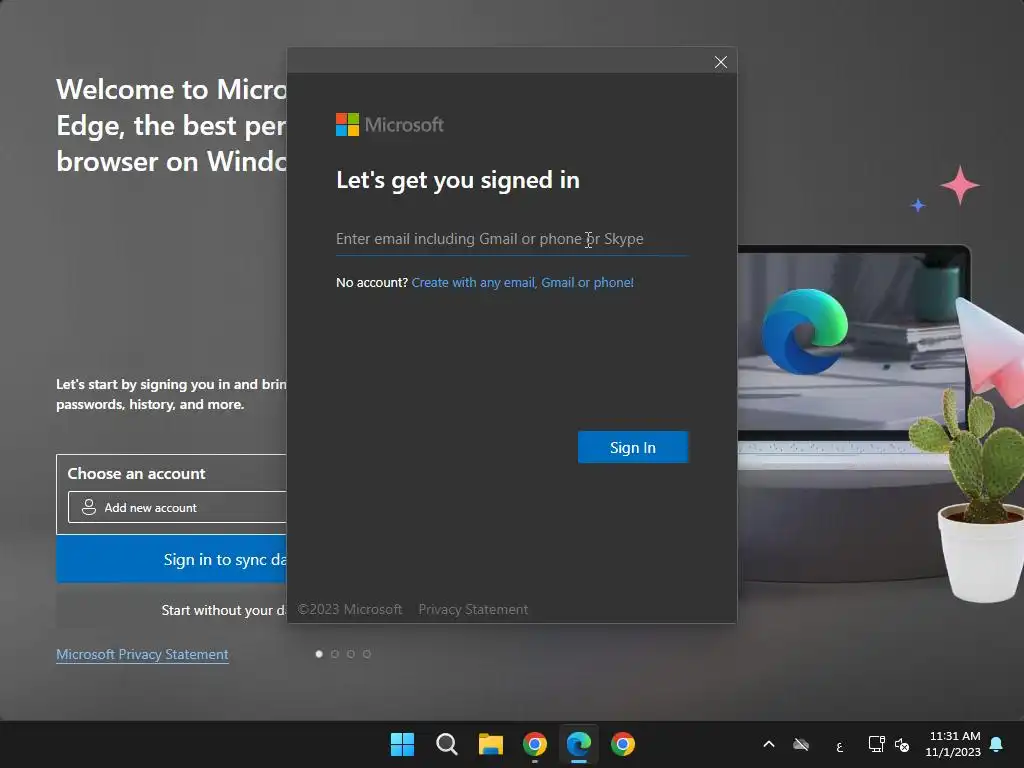This screenshot has width=1024, height=768.
Task: Open the Windows Start menu
Action: 402,744
